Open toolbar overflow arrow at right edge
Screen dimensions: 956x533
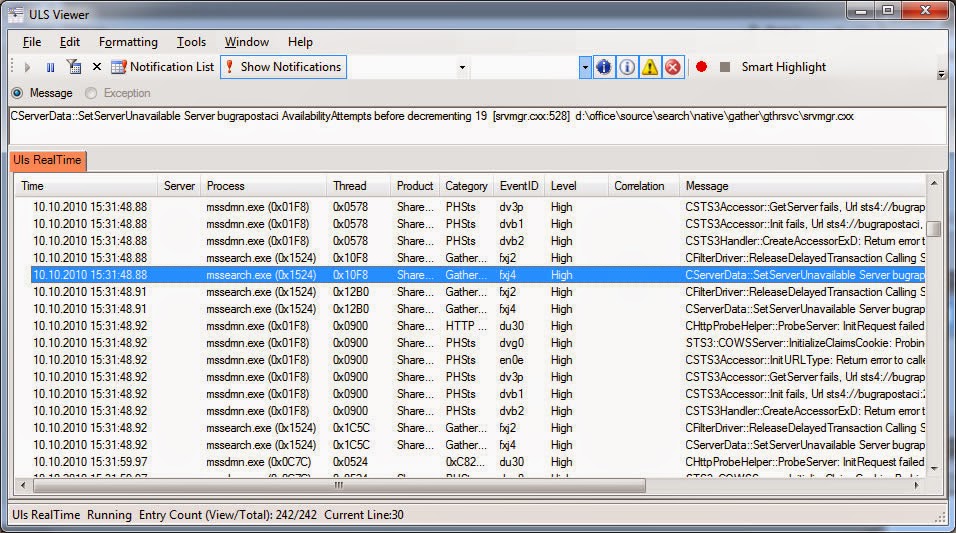(941, 74)
